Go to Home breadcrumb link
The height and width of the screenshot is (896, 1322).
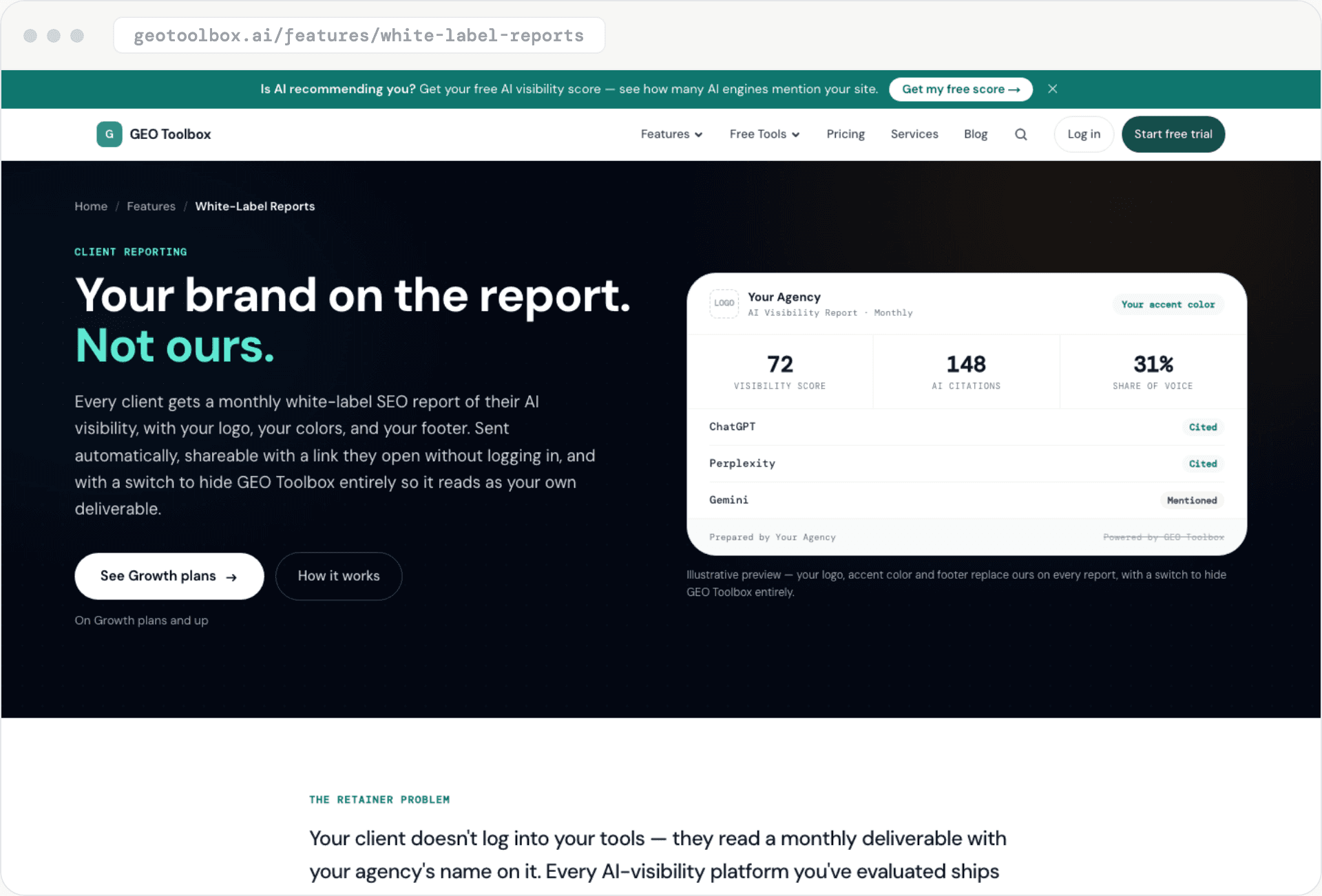[91, 206]
